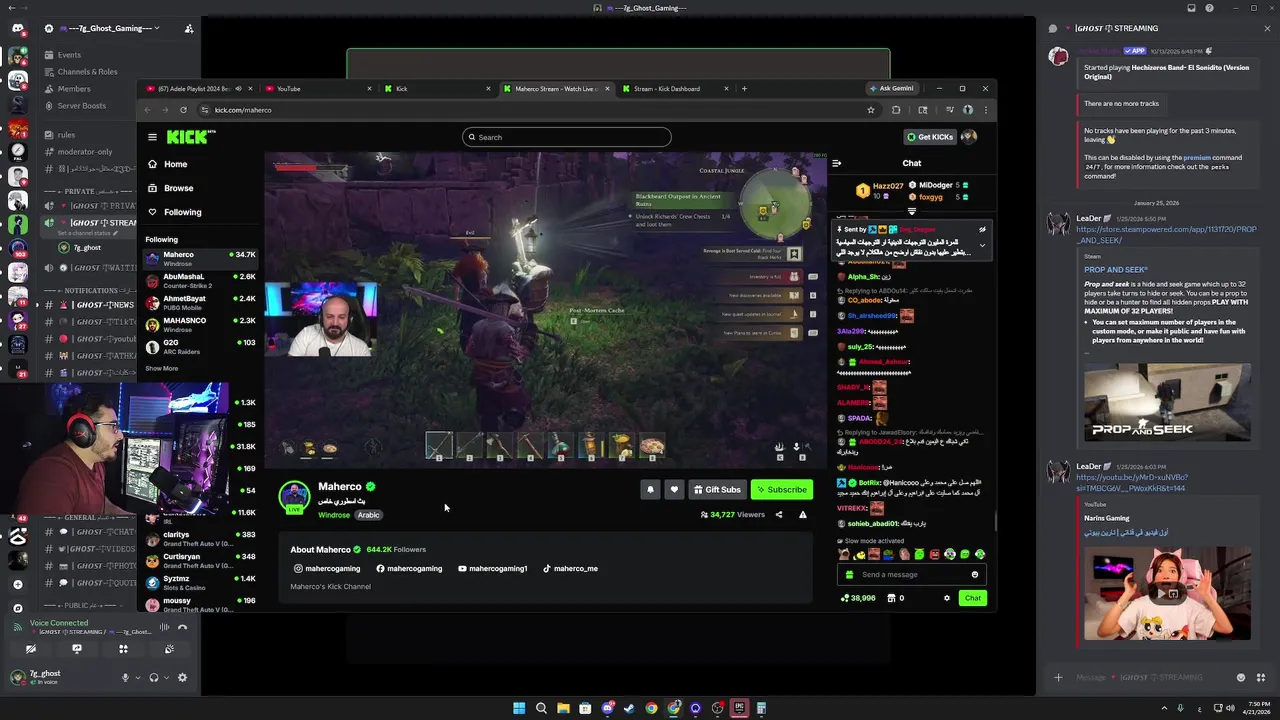Select AbuMashaL in Following list
Screen dimensions: 1280x720
click(x=201, y=280)
